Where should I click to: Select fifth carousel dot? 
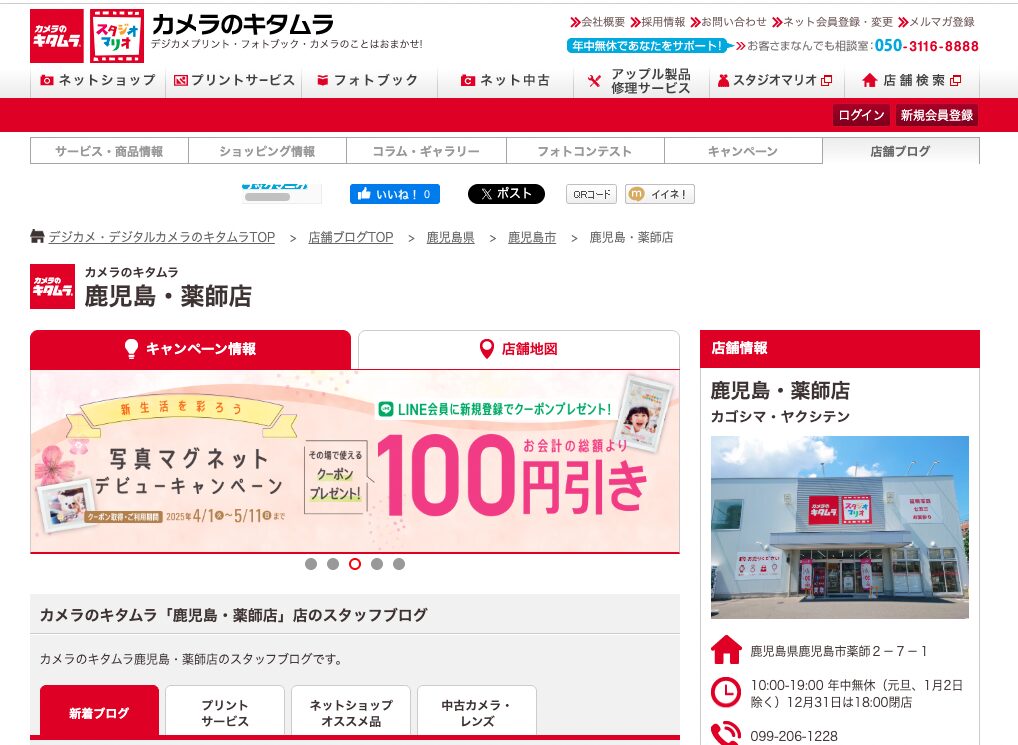point(399,564)
